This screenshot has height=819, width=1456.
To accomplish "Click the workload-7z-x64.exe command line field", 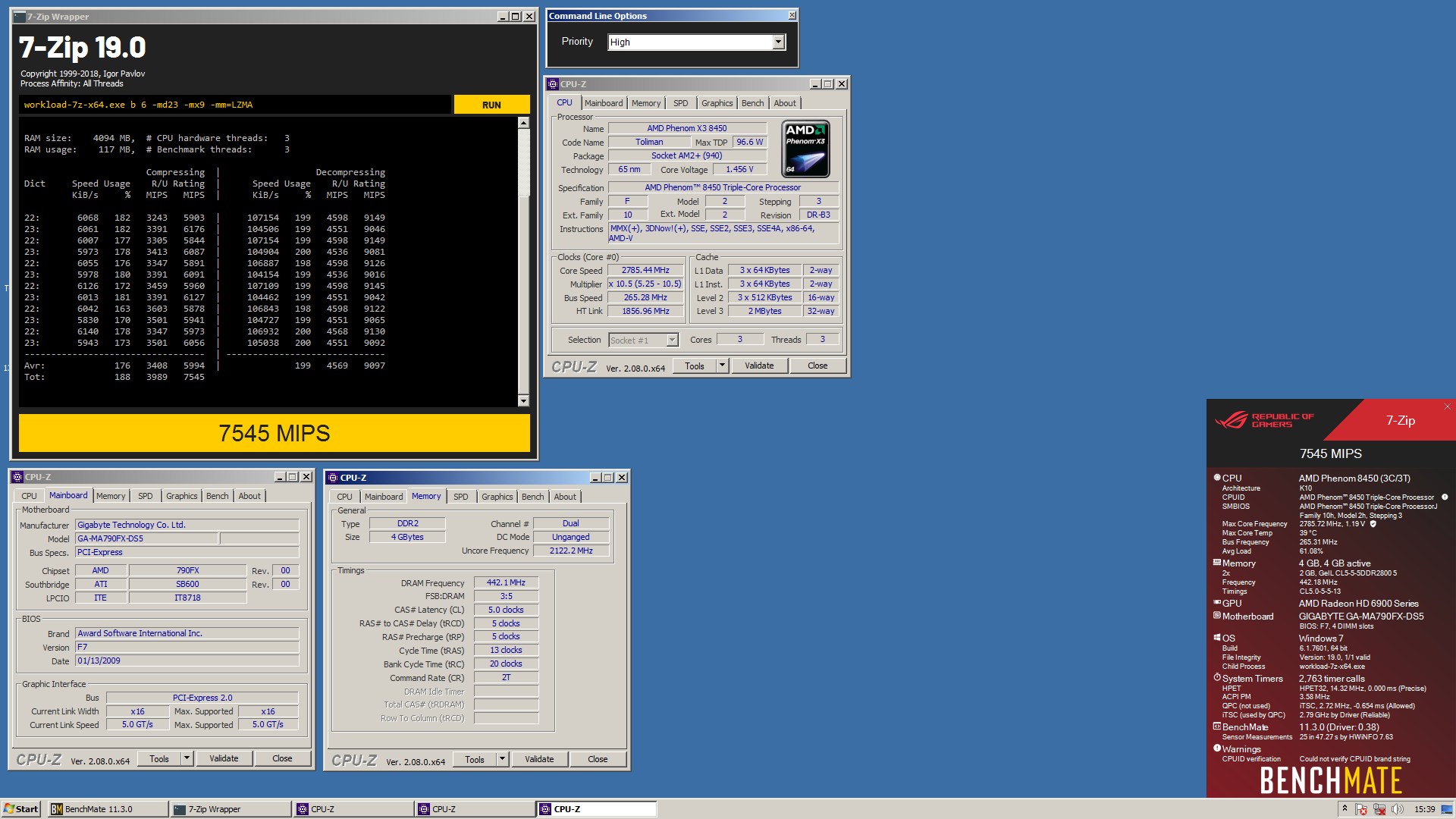I will [235, 105].
